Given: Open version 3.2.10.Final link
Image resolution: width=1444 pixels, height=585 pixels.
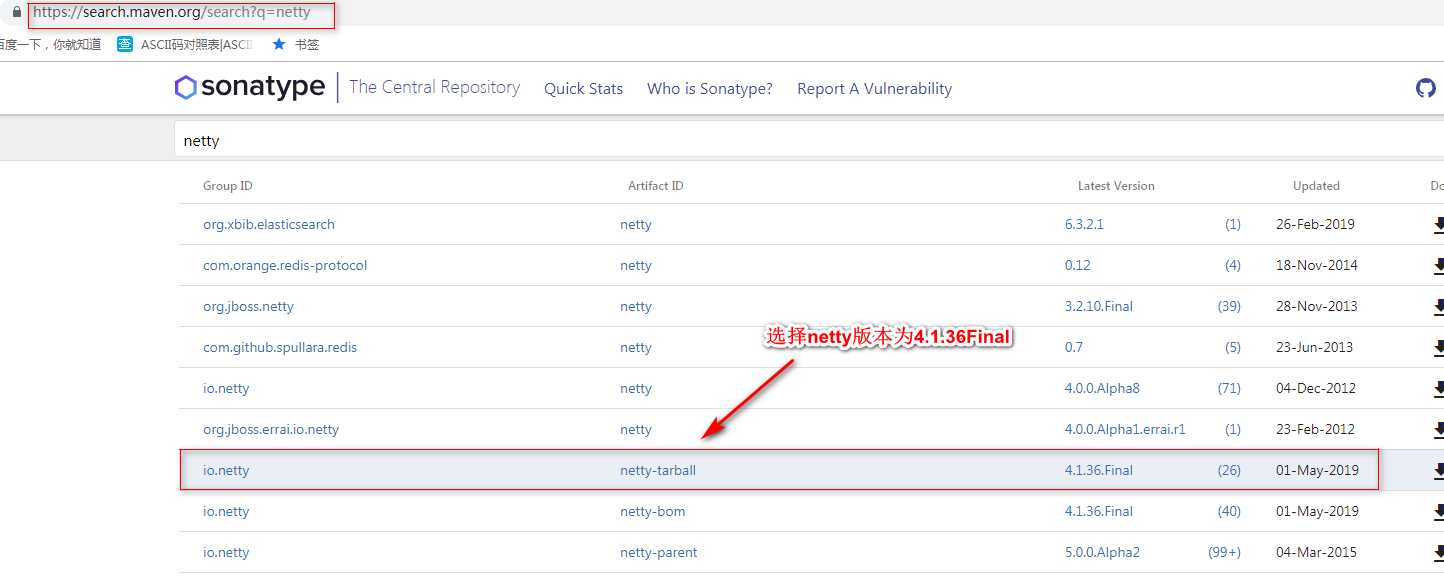Looking at the screenshot, I should [1099, 306].
